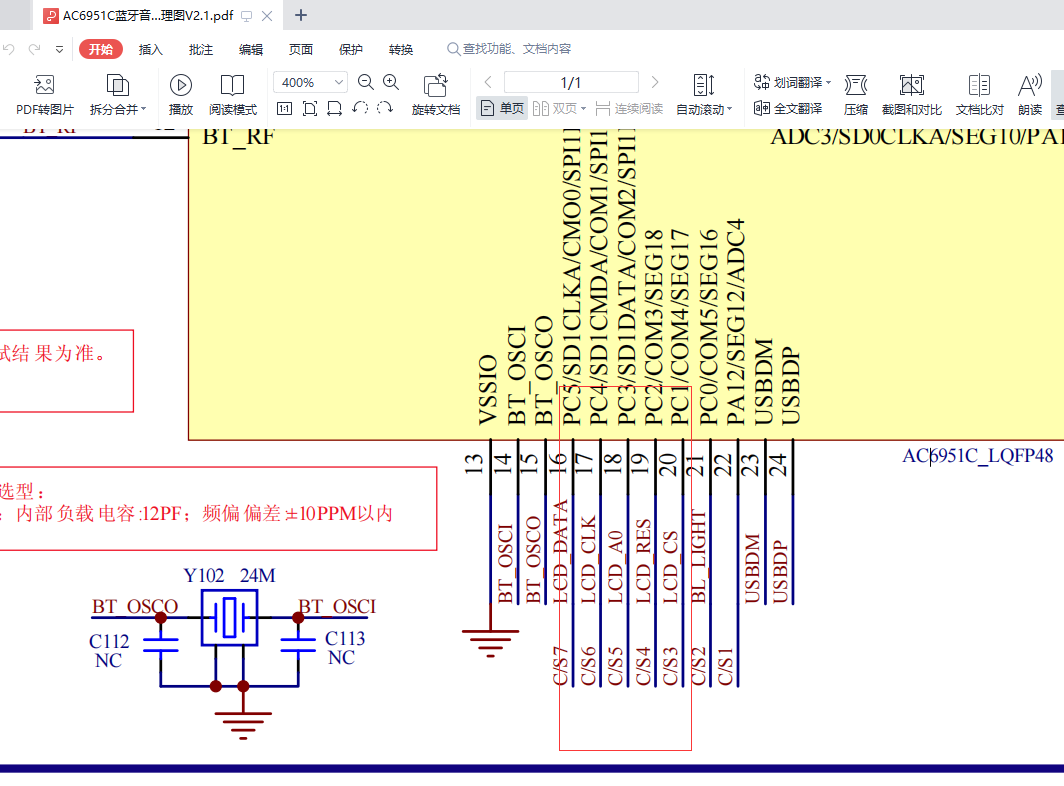Click the 1/1 page number field
Image resolution: width=1064 pixels, height=786 pixels.
pos(571,82)
